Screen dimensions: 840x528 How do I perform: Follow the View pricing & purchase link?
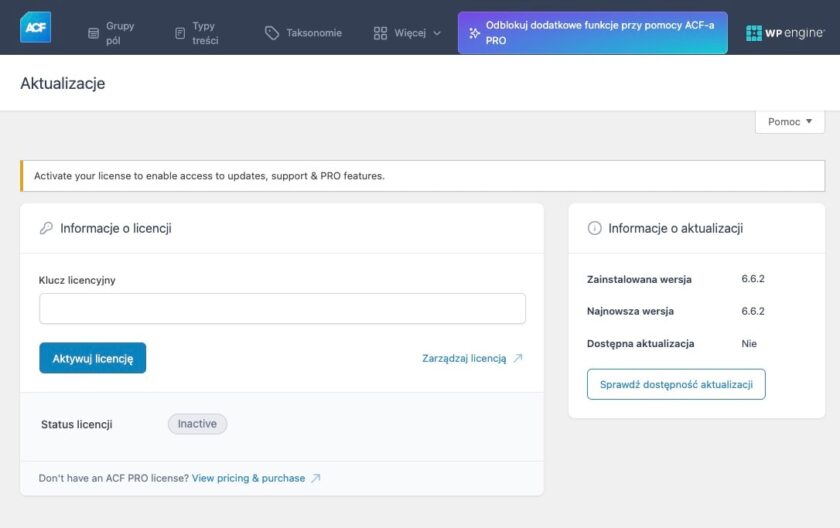click(248, 478)
